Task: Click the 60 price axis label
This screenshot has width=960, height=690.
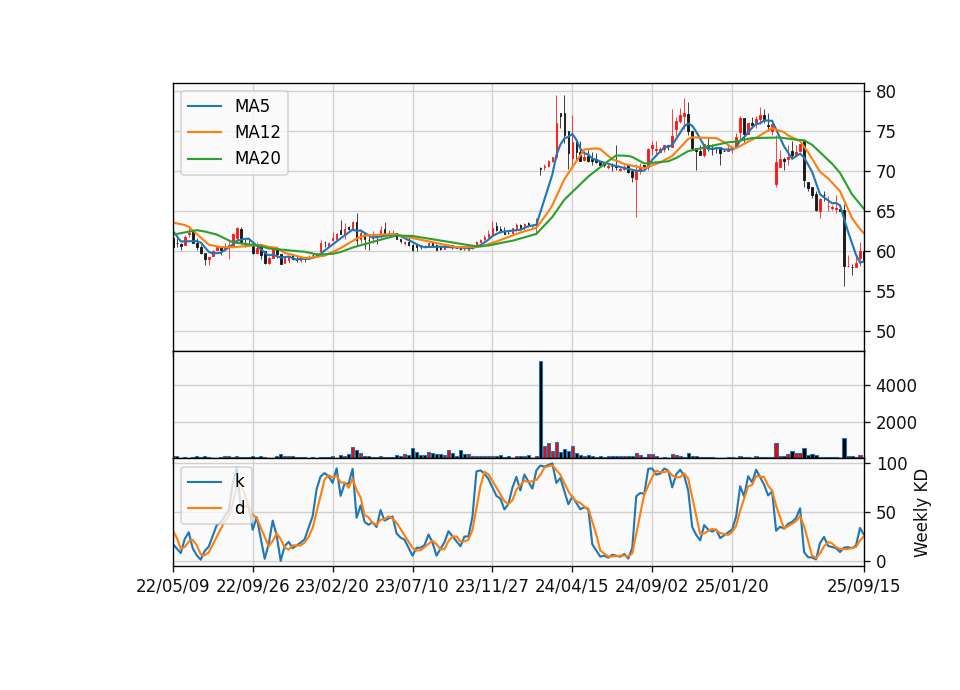Action: pyautogui.click(x=885, y=252)
